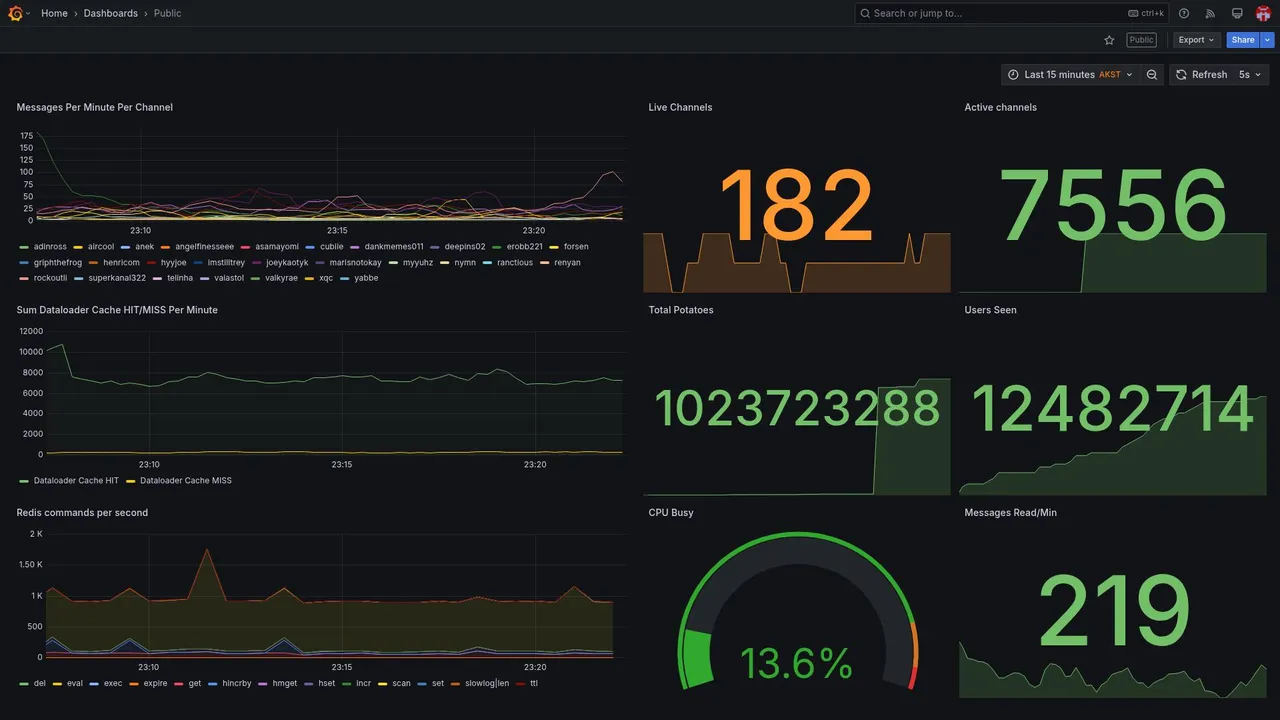
Task: Click the Grafana logo icon
Action: click(15, 13)
